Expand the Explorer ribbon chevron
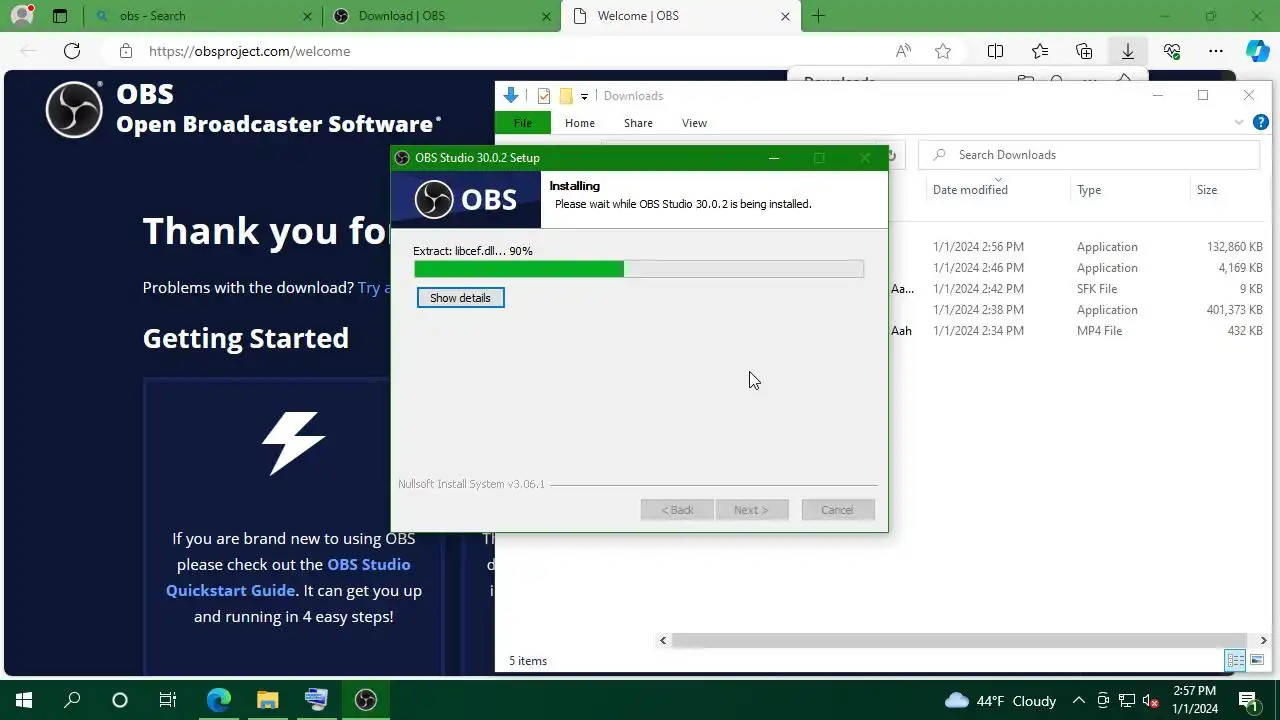Image resolution: width=1280 pixels, height=720 pixels. click(1238, 122)
